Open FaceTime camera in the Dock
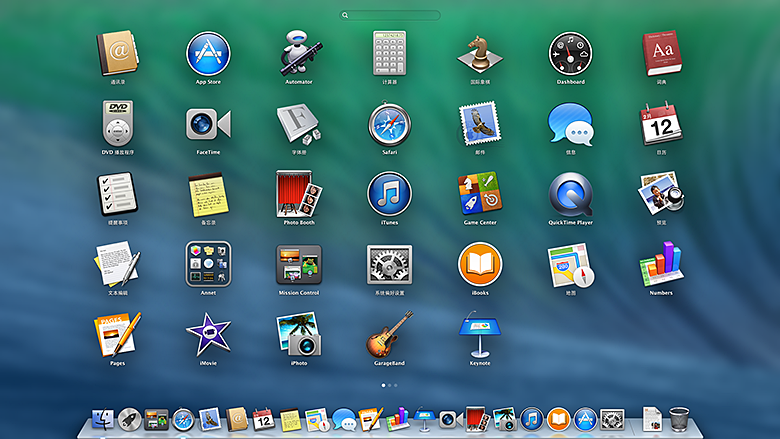The height and width of the screenshot is (439, 780). point(451,420)
